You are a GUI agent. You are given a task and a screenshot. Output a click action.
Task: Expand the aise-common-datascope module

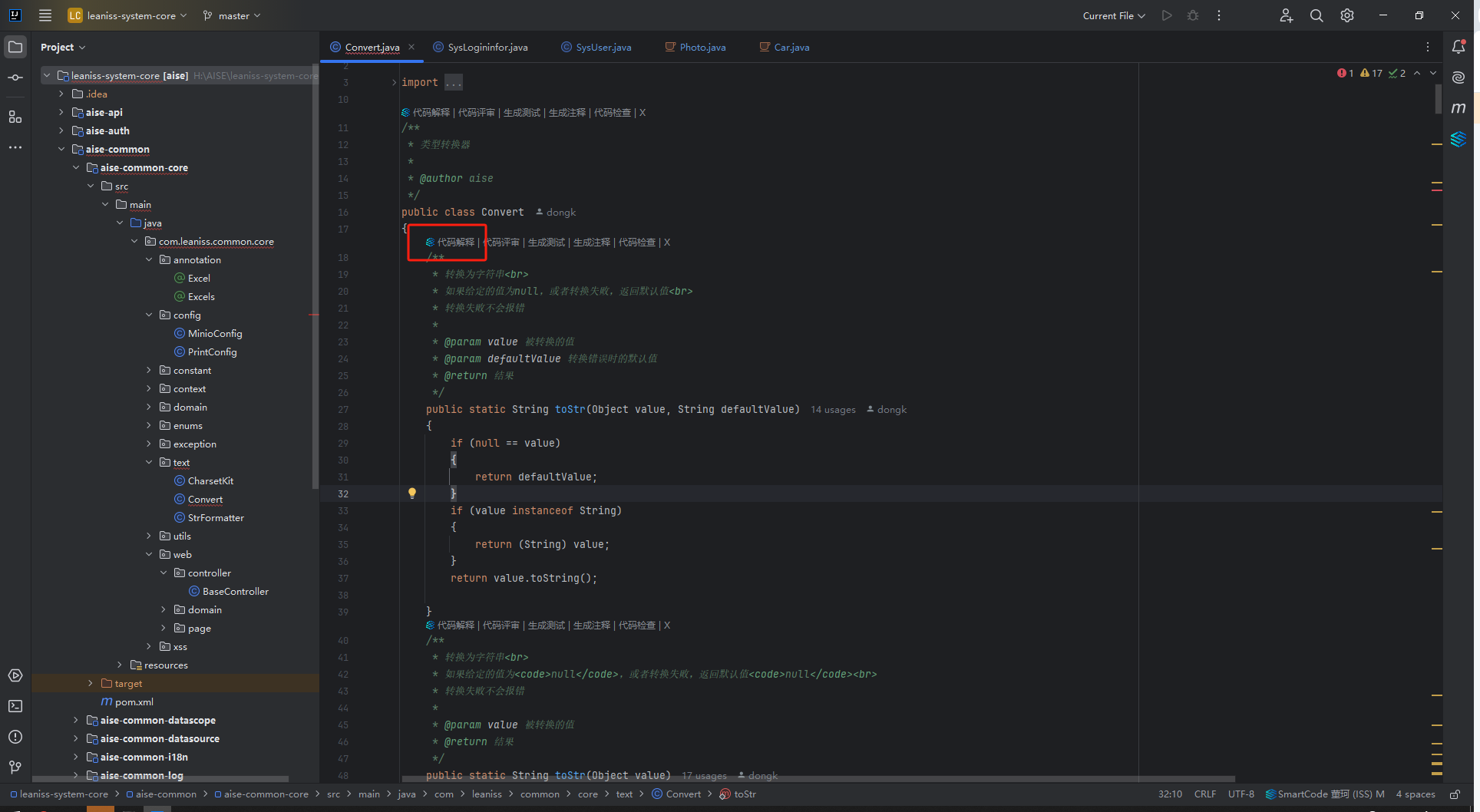76,720
